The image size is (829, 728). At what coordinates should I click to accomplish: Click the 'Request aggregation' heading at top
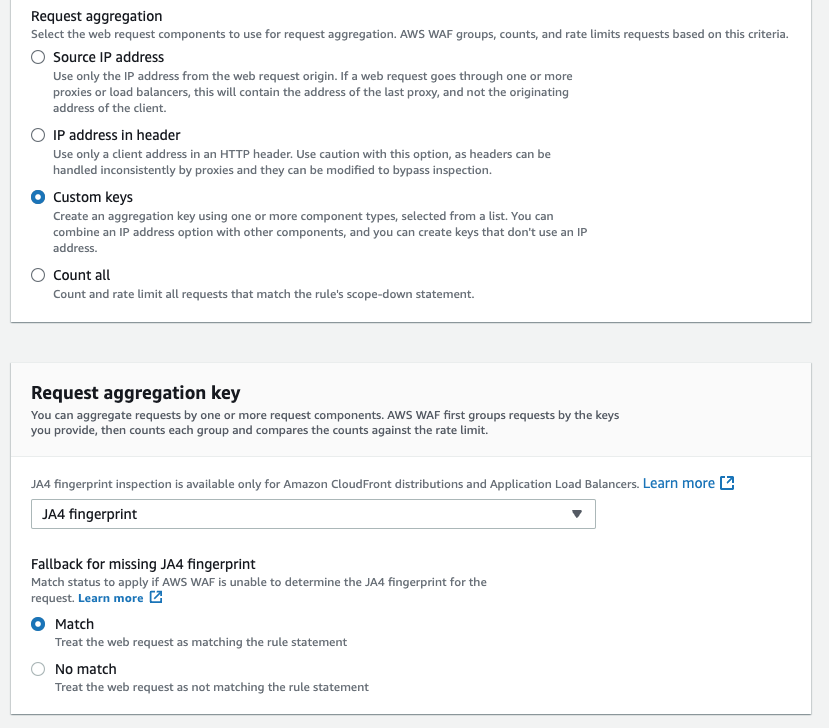[96, 16]
